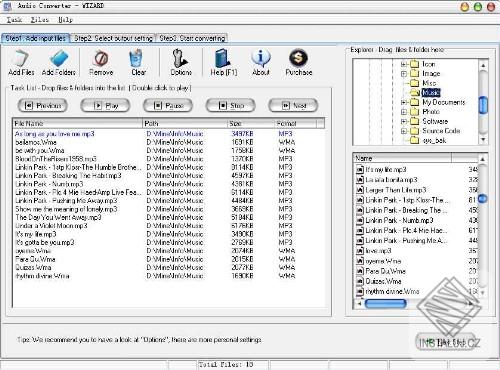
Task: Click 'love.mp3' file icon in explorer list
Action: coord(359,251)
